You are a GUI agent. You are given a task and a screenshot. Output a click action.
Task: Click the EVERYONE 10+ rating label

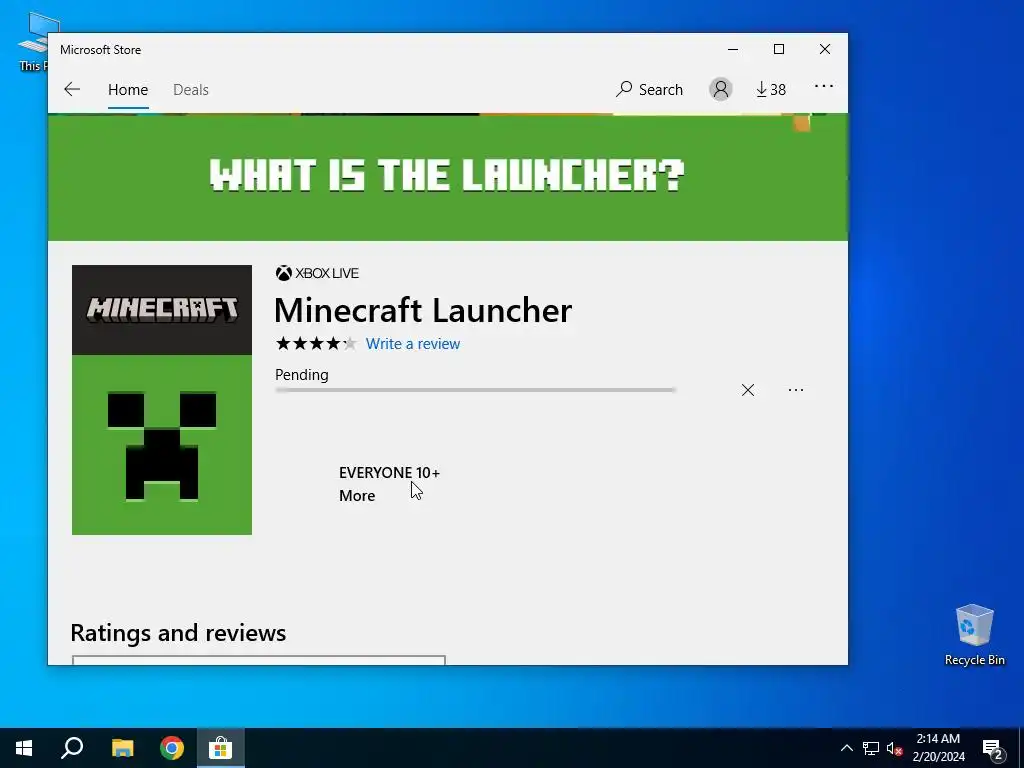(x=389, y=473)
